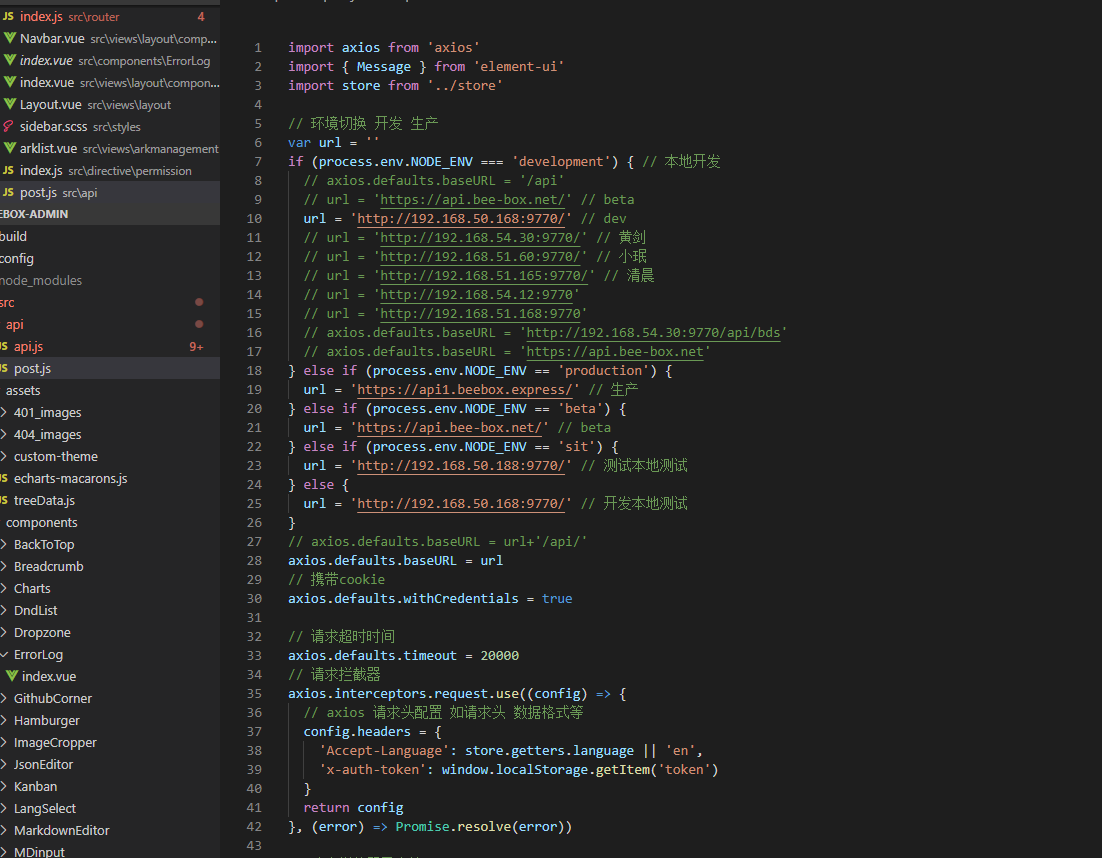
Task: Click the Vue icon beside Layout.vue
Action: tap(9, 105)
